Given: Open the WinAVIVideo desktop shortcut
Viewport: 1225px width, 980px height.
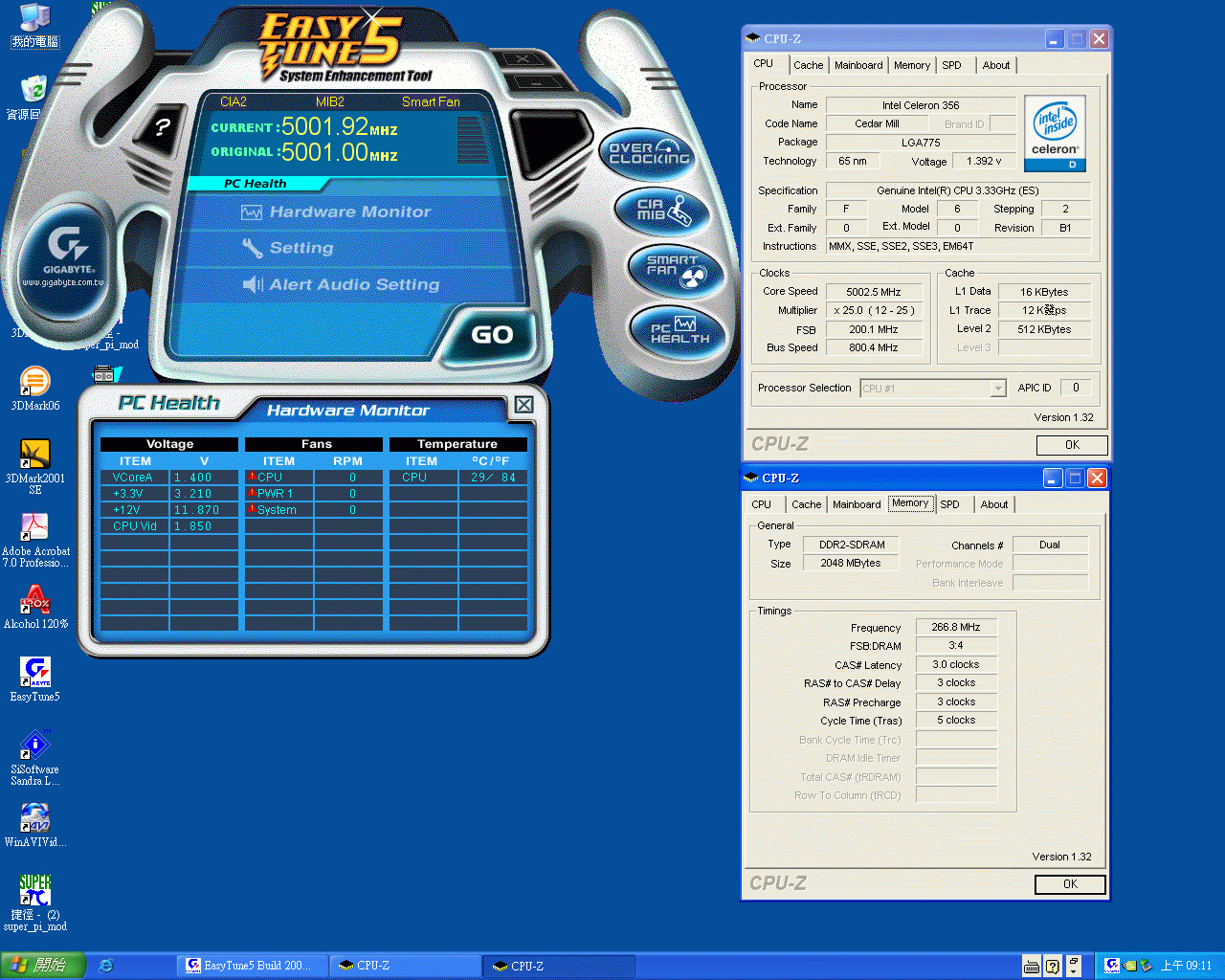Looking at the screenshot, I should click(35, 825).
